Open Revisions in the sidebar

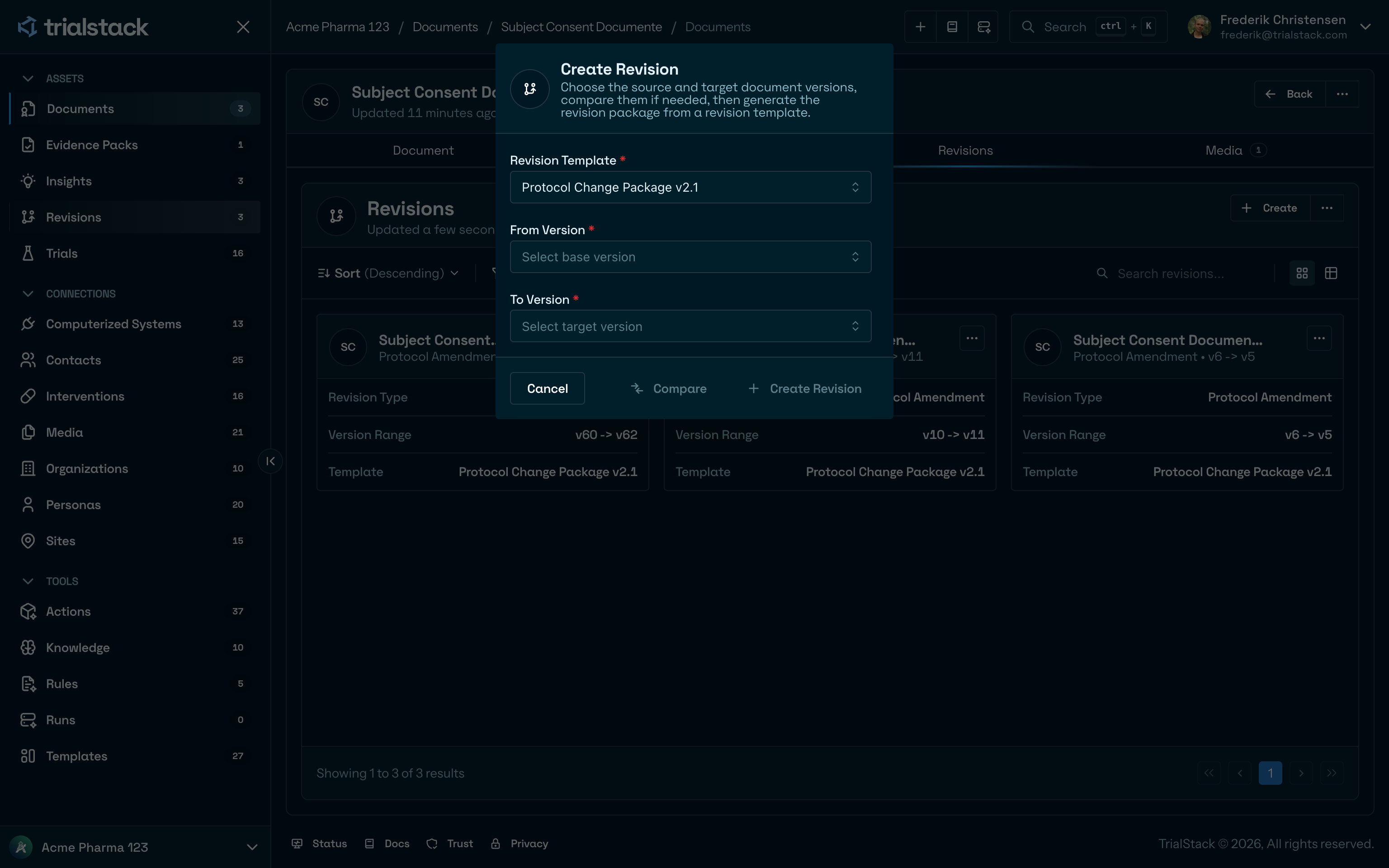135,217
